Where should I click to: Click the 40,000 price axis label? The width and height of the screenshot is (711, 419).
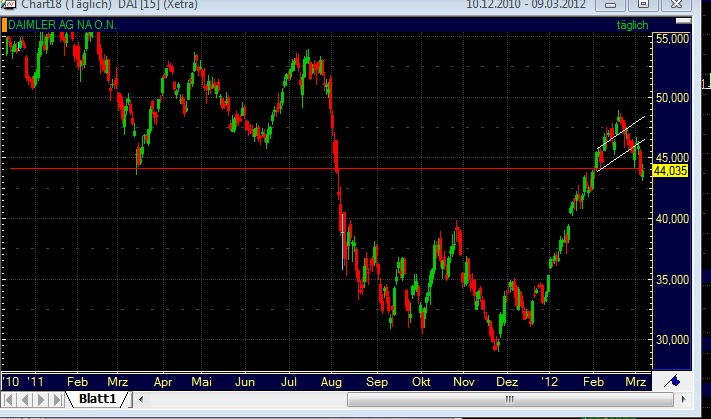coord(672,219)
